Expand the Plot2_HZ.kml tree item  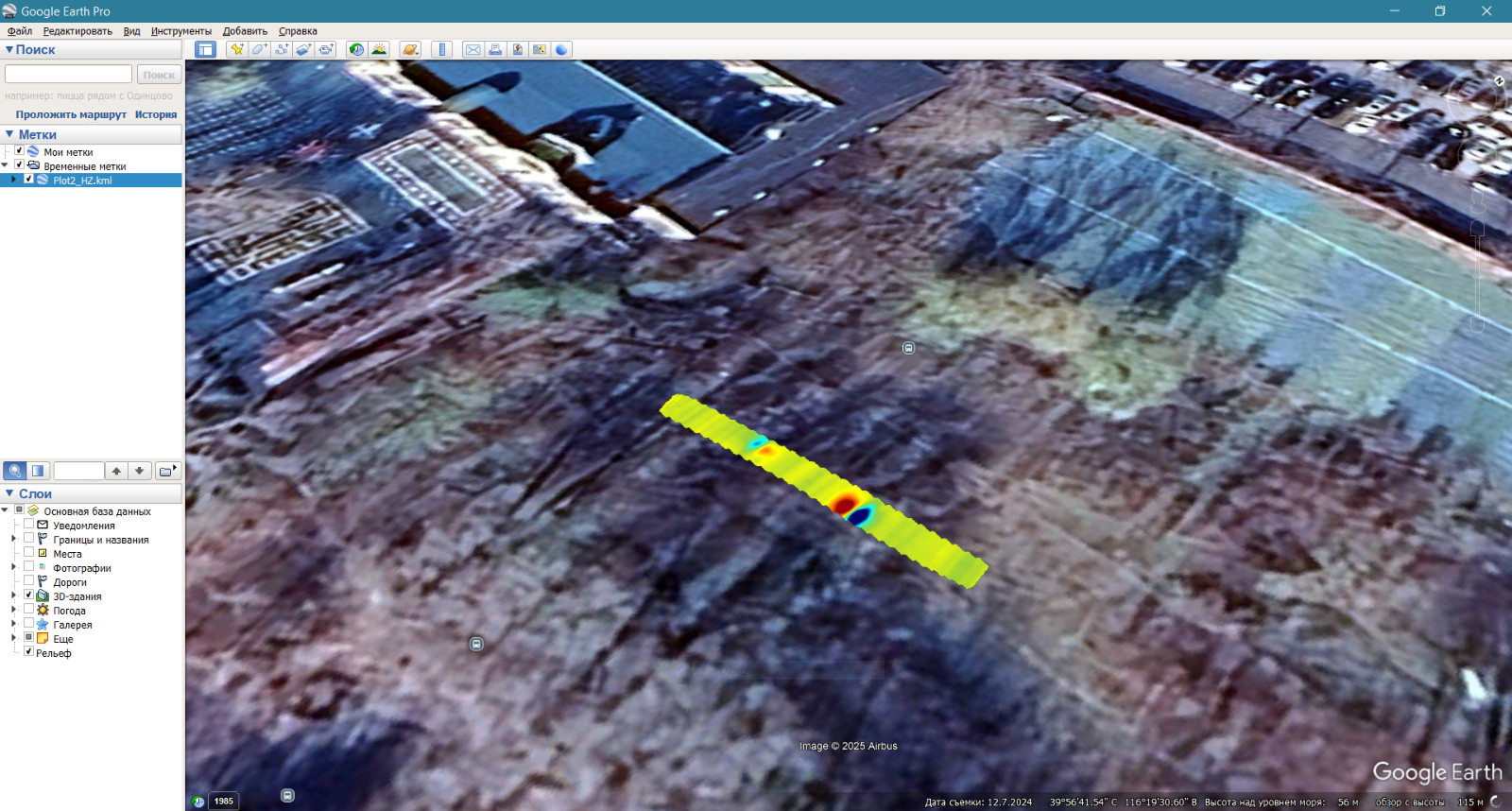tap(14, 180)
